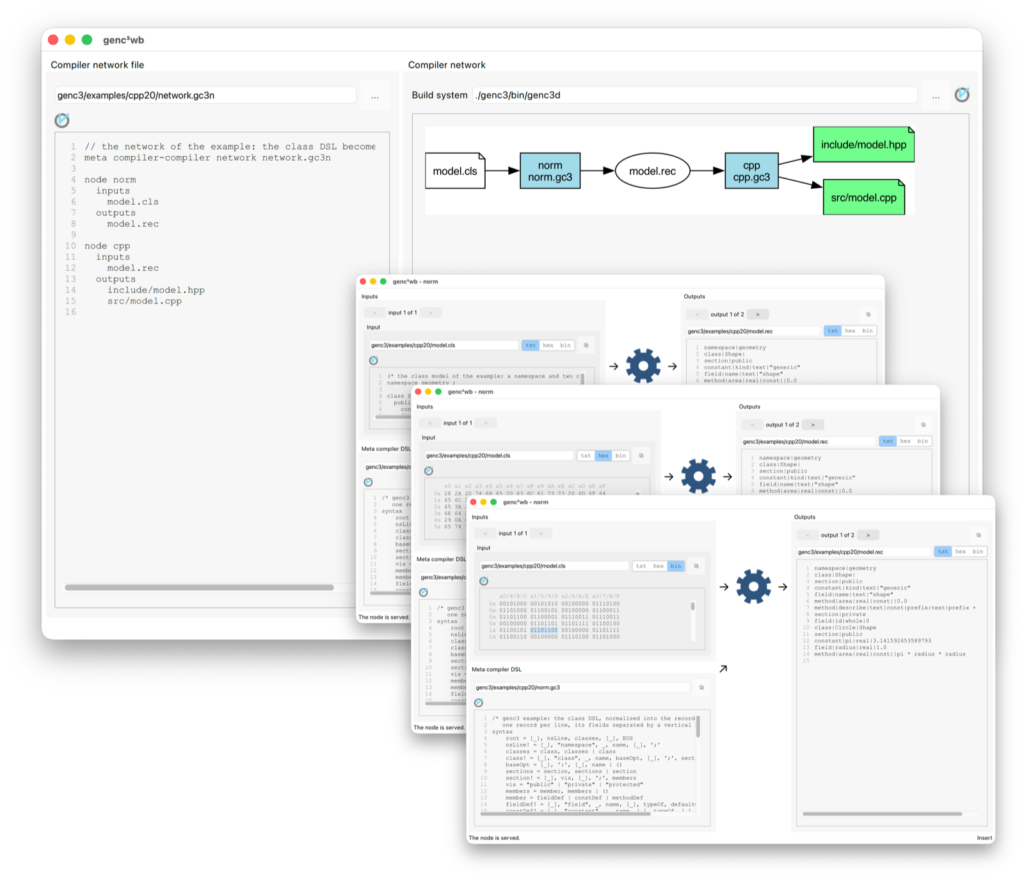The height and width of the screenshot is (884, 1024).
Task: Go to the previous input in the hex-view norm window
Action: click(x=430, y=423)
